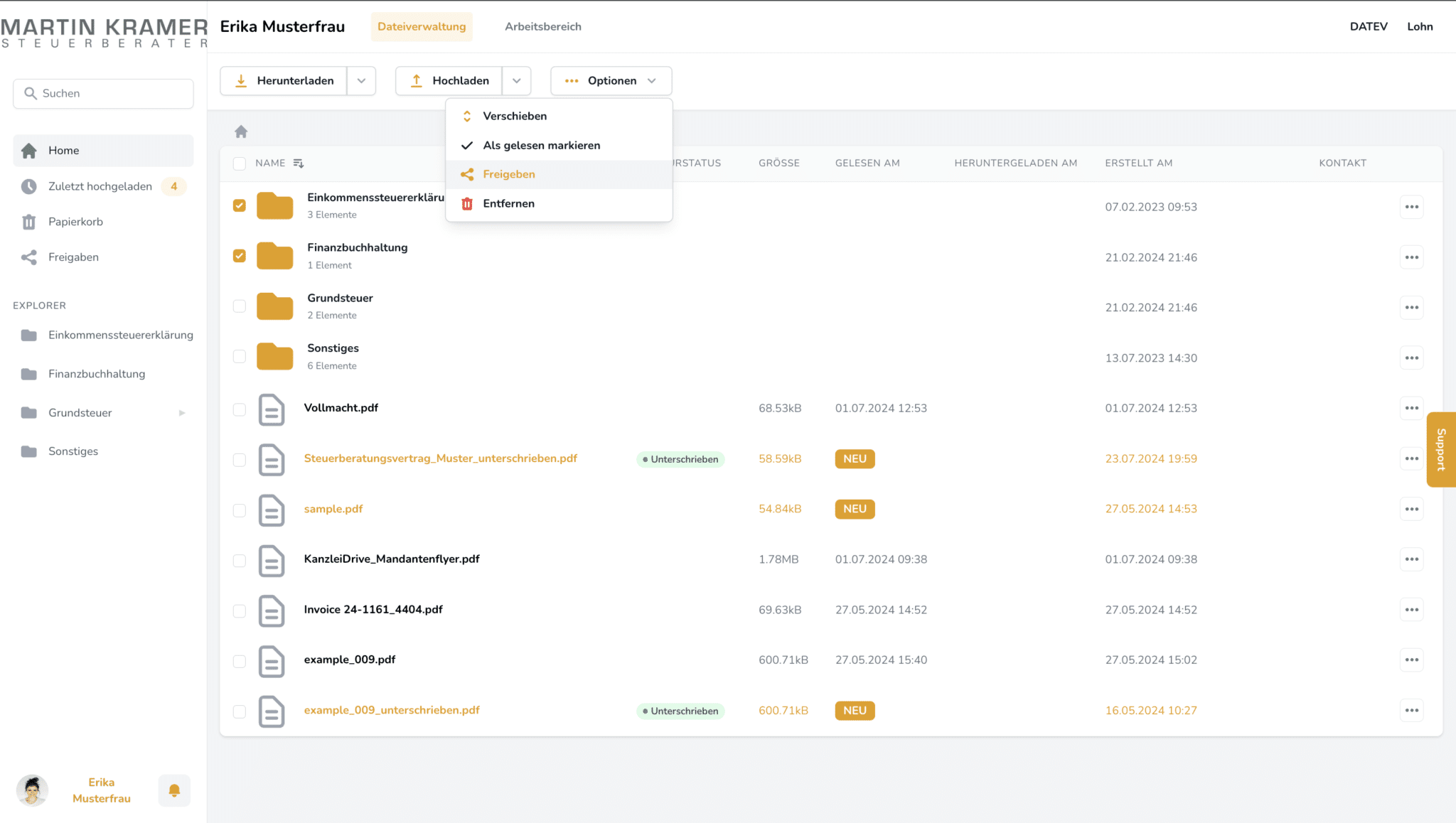Open the three-dot actions for the Sonstiges row

click(1411, 357)
